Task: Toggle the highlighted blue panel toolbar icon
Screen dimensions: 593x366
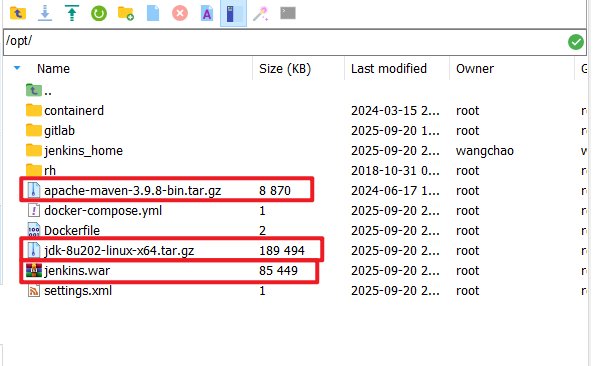Action: [x=233, y=14]
